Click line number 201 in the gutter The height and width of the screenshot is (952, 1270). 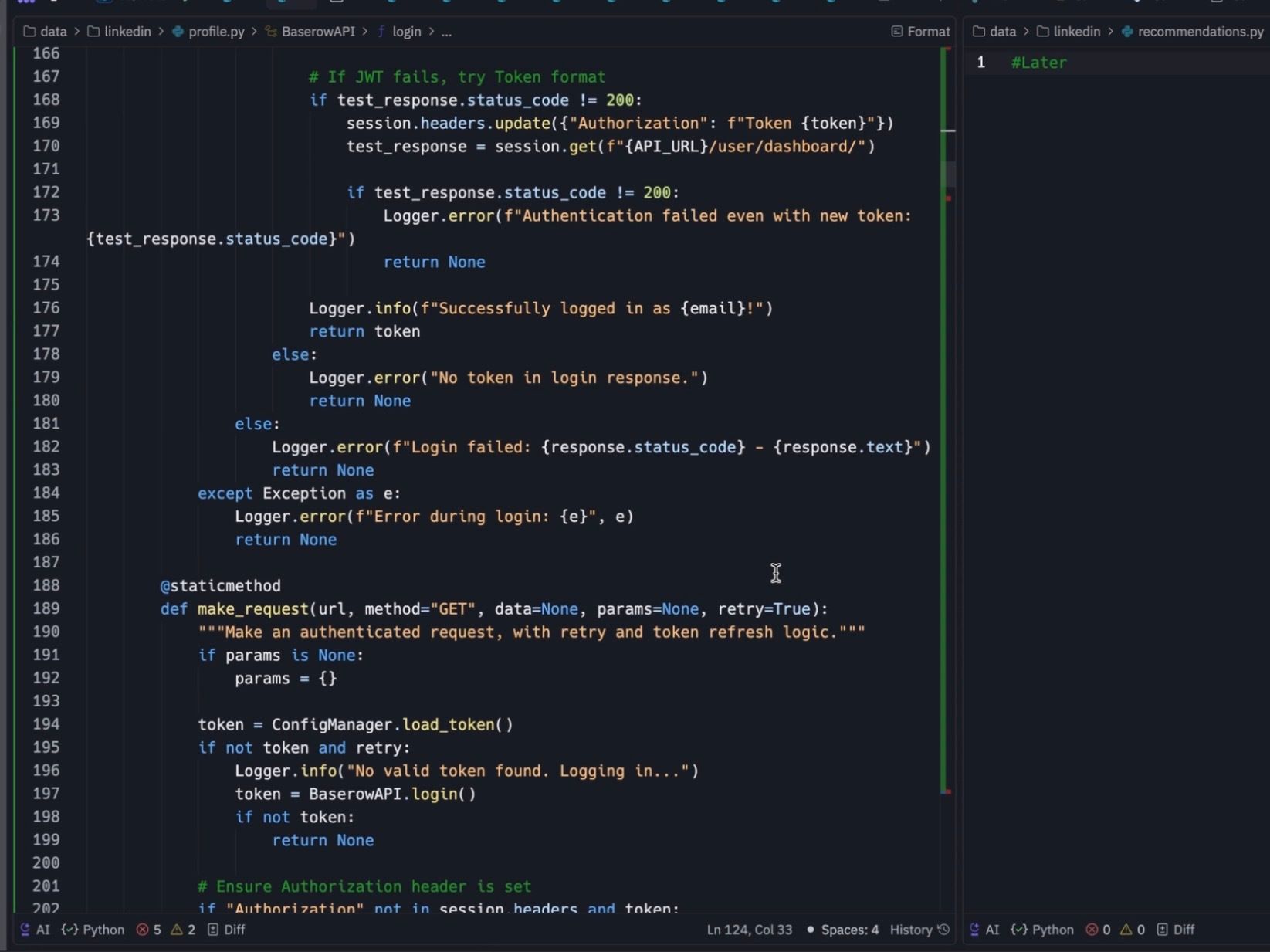click(46, 886)
